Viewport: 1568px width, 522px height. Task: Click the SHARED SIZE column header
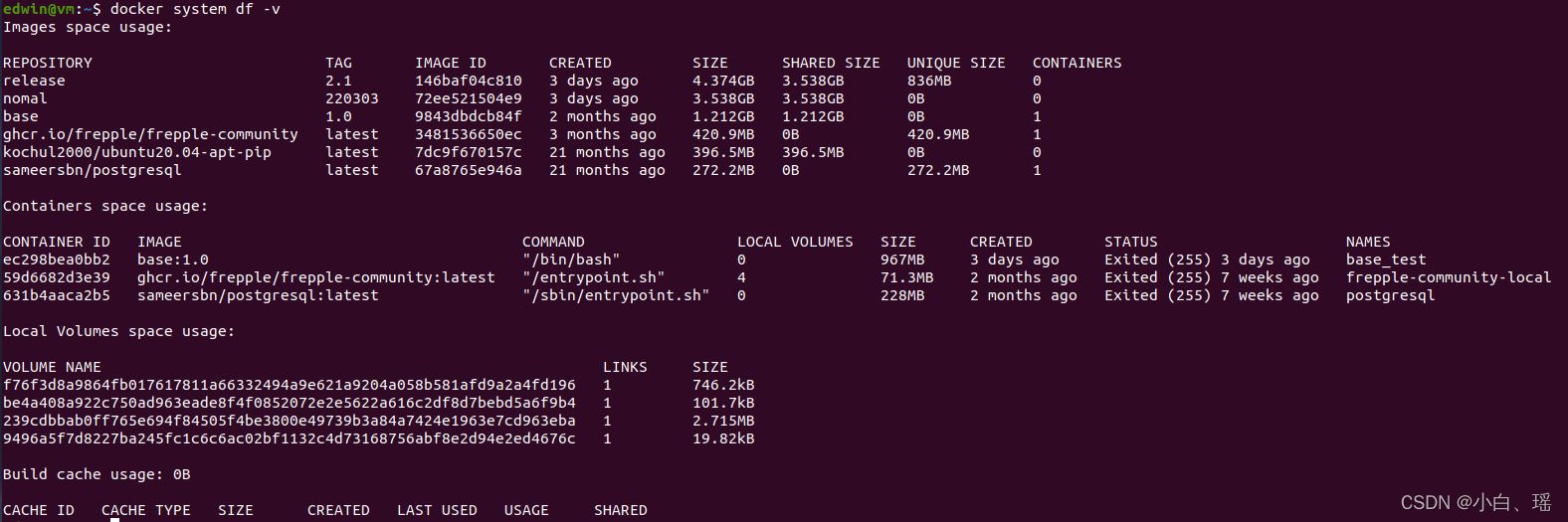831,63
